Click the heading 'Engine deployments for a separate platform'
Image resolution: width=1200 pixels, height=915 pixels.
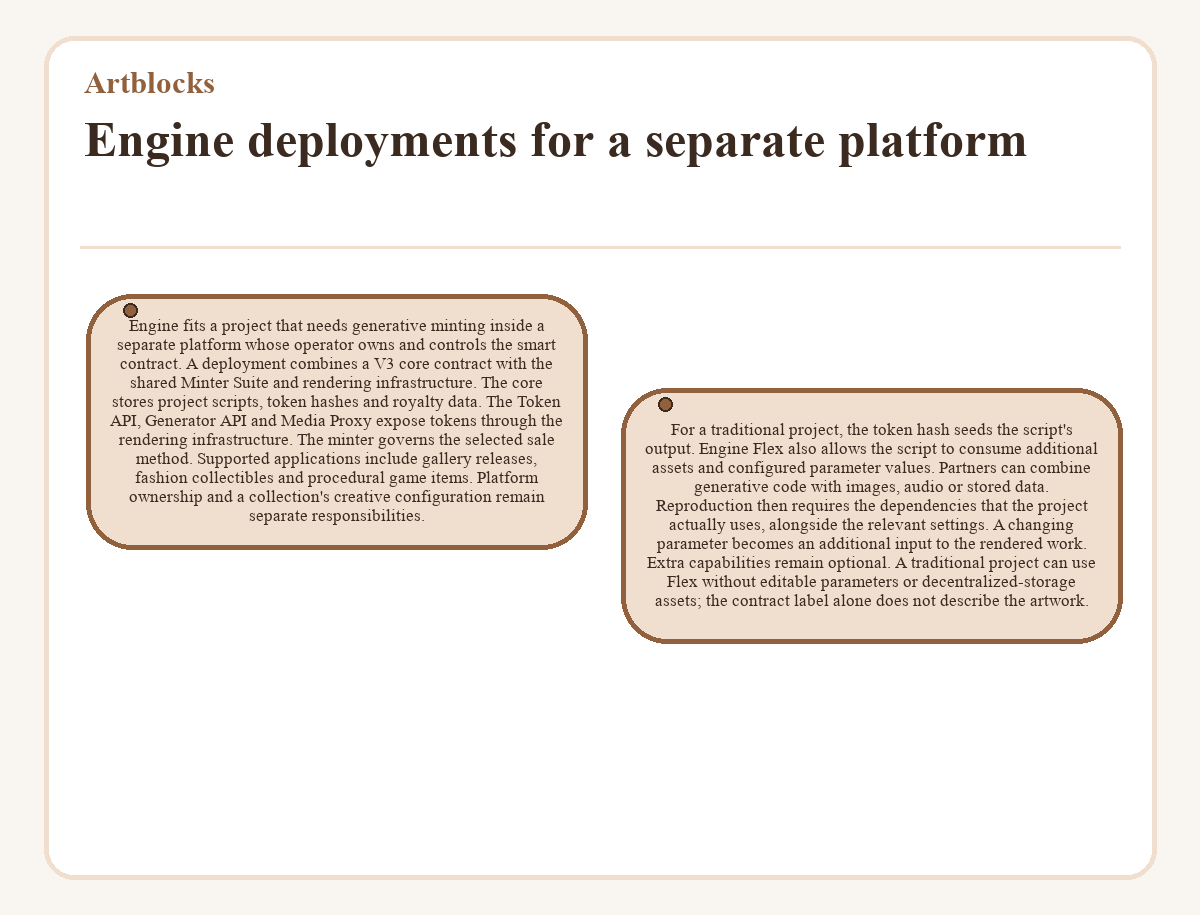(x=555, y=140)
